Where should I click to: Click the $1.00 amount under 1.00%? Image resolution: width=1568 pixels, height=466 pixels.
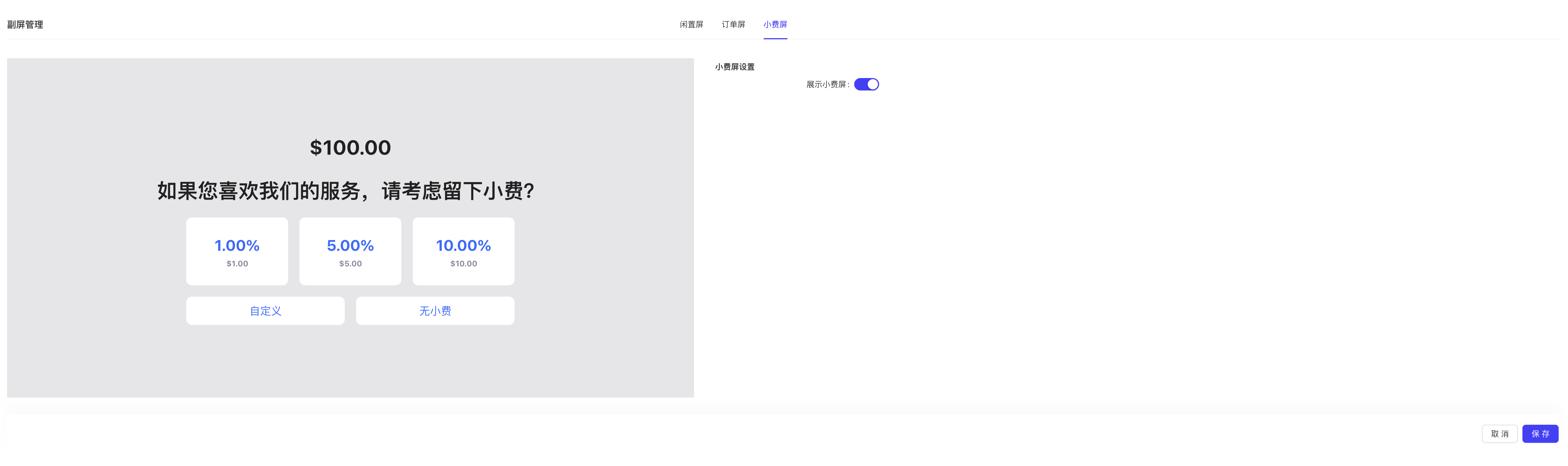tap(237, 264)
